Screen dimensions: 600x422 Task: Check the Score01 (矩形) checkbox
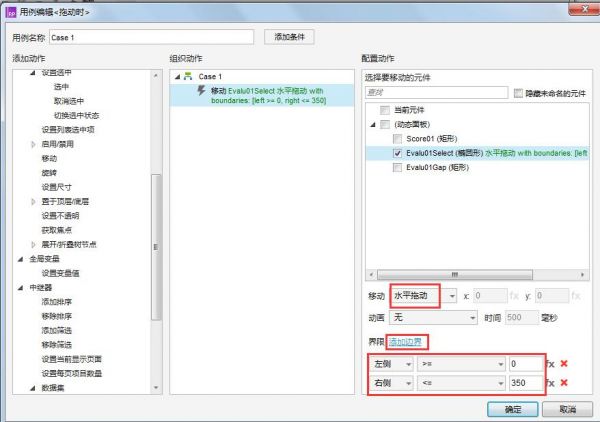pos(397,139)
